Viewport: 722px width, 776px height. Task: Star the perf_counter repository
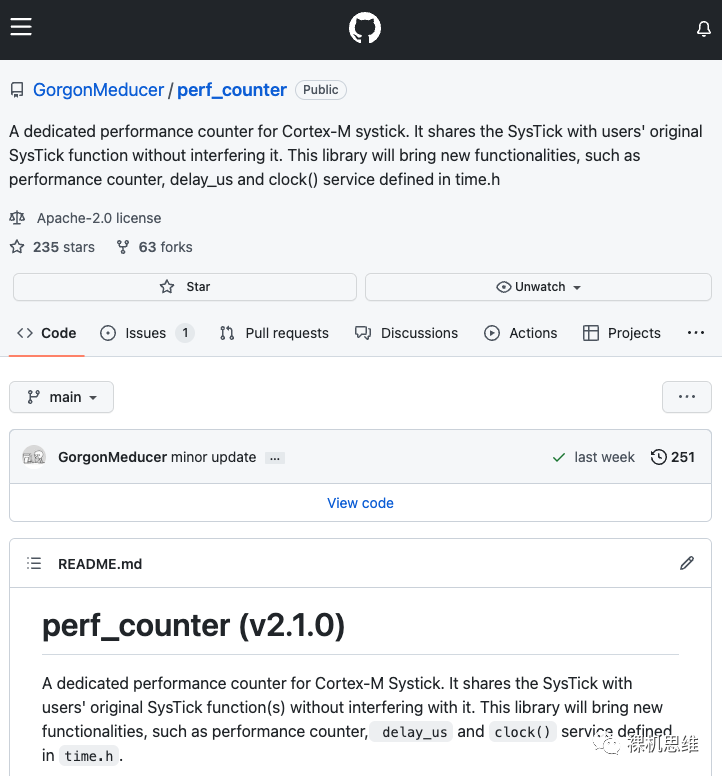[x=185, y=287]
